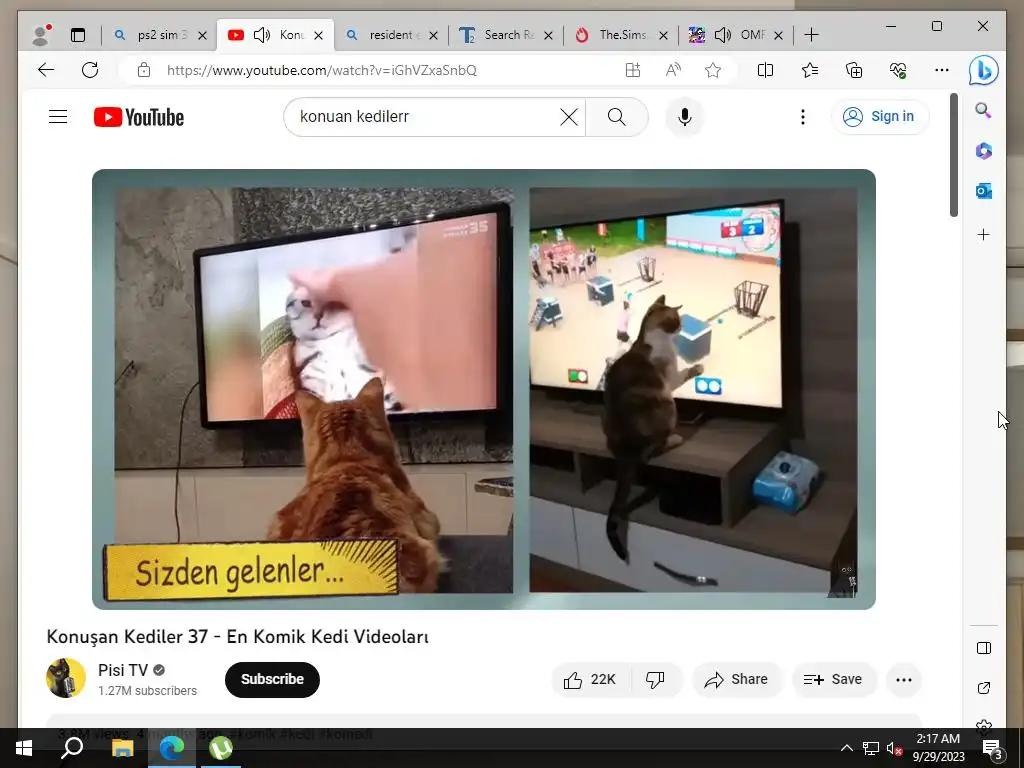Like the video with 22K likes
This screenshot has height=768, width=1024.
(591, 679)
